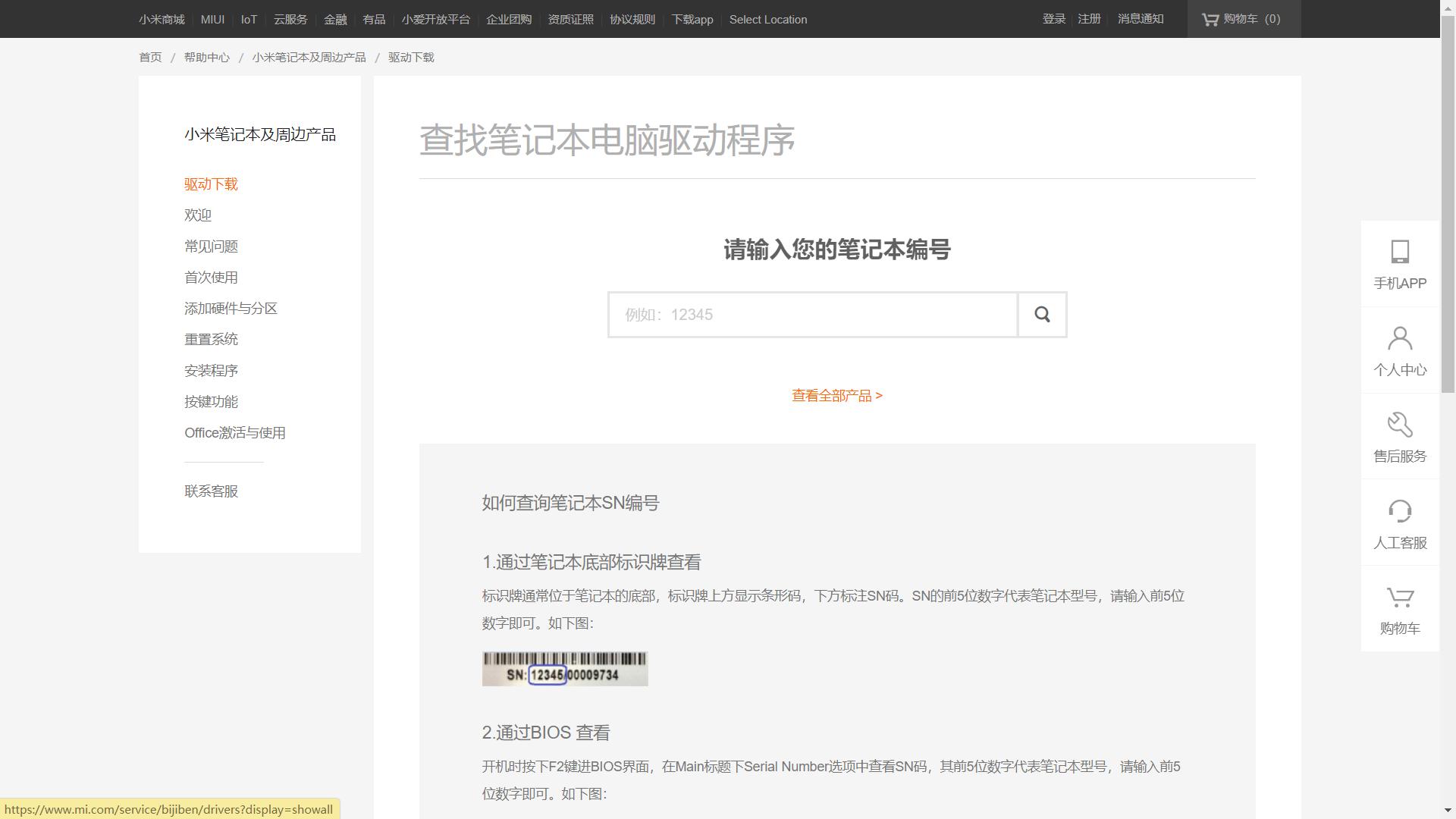
Task: Open 个人中心 from the right sidebar
Action: click(x=1399, y=350)
